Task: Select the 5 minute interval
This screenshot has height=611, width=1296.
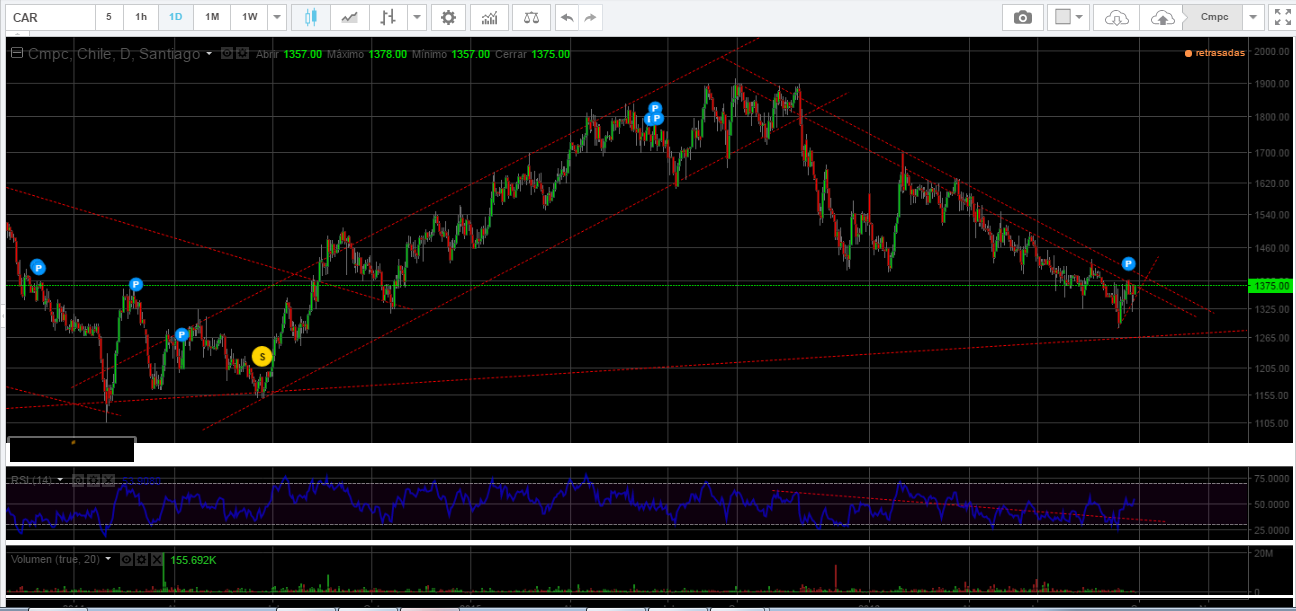Action: (x=108, y=17)
